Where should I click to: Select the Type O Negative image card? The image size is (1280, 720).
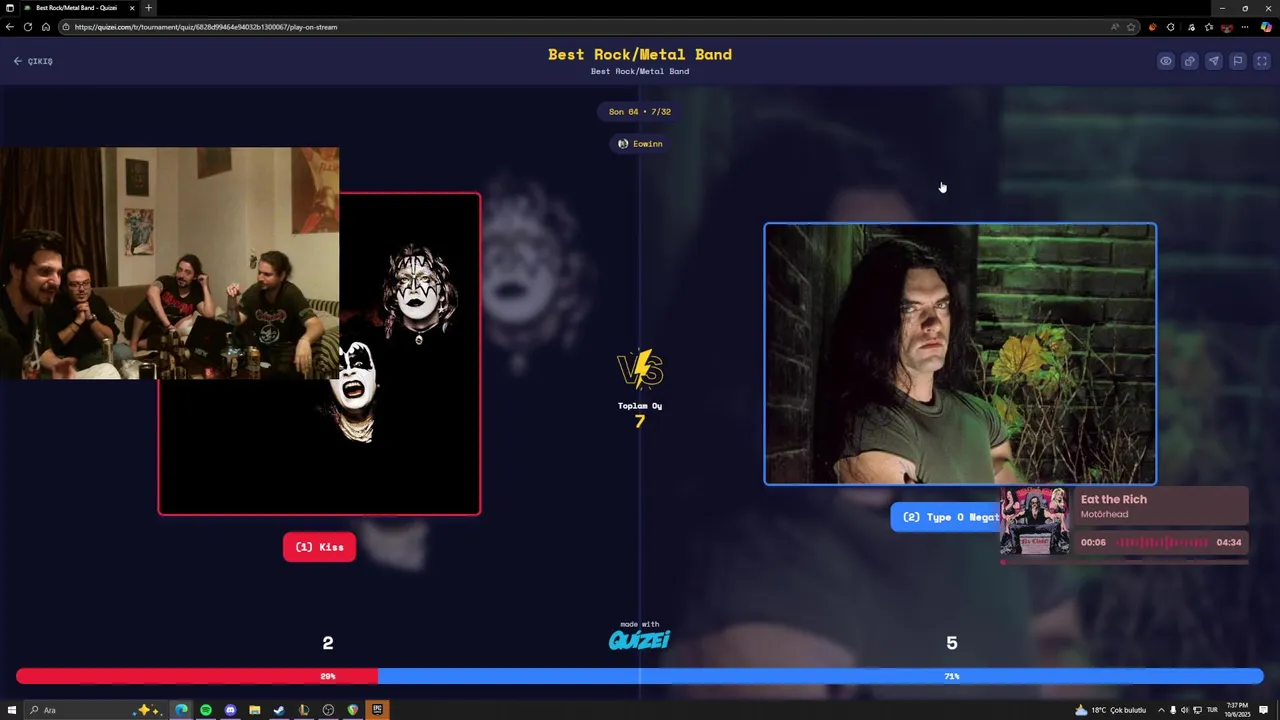coord(960,354)
